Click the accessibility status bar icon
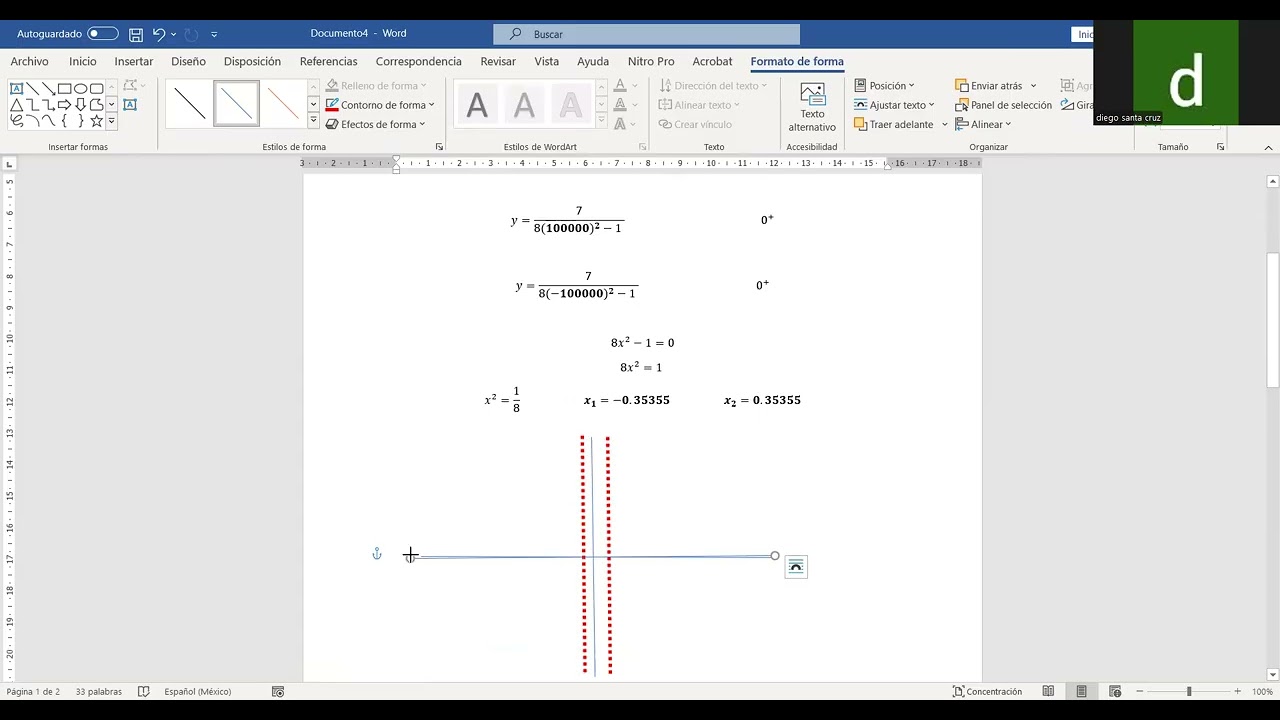 click(x=278, y=691)
